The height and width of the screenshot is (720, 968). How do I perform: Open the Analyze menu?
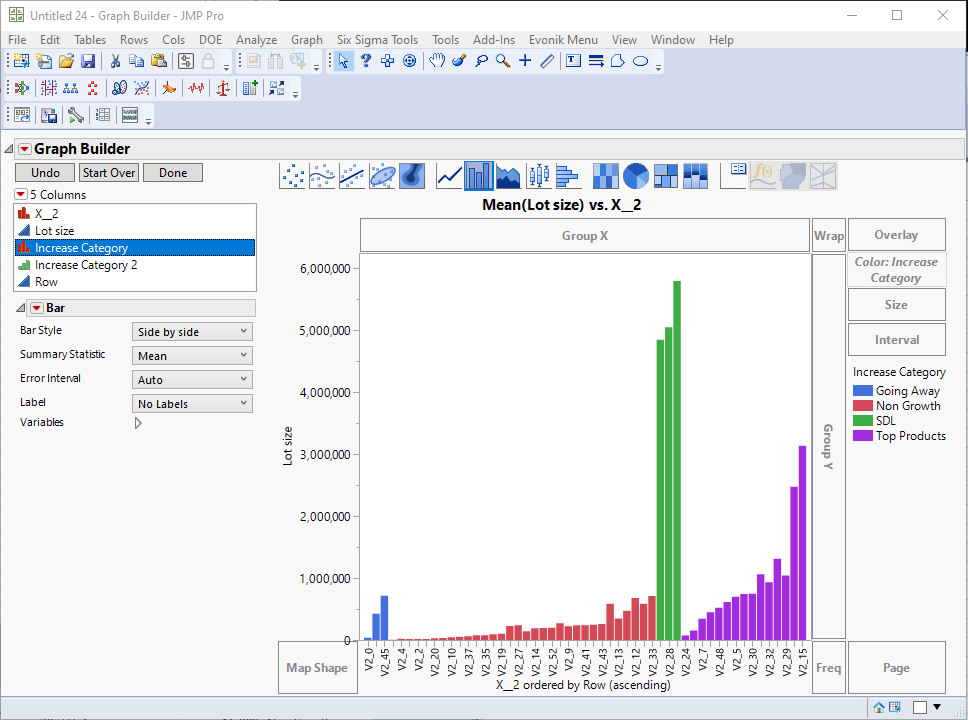(x=256, y=40)
